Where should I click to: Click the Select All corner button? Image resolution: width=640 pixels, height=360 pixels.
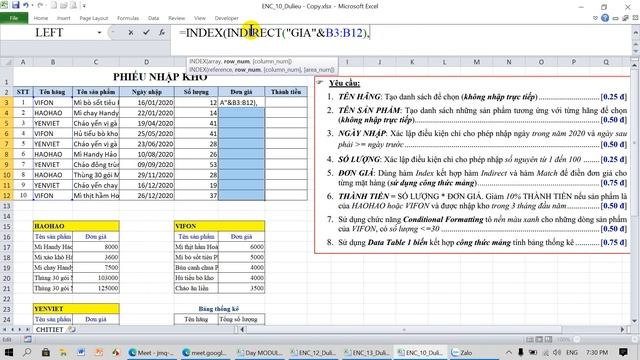click(7, 62)
